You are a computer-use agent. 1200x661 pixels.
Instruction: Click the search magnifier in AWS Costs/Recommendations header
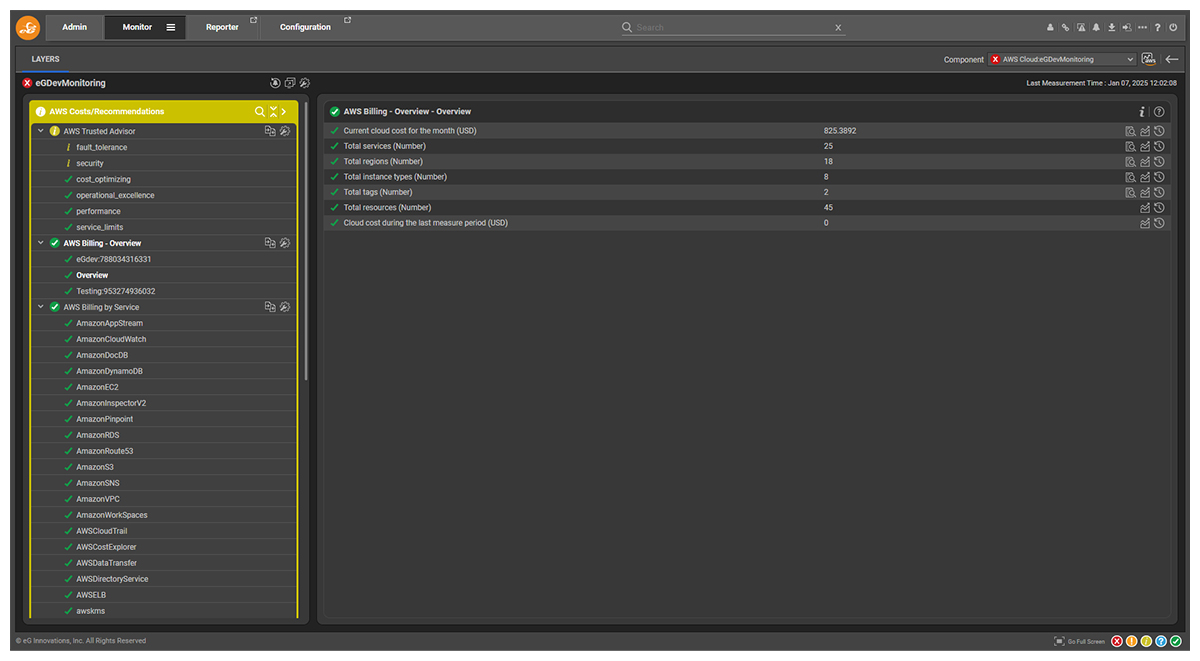coord(259,111)
